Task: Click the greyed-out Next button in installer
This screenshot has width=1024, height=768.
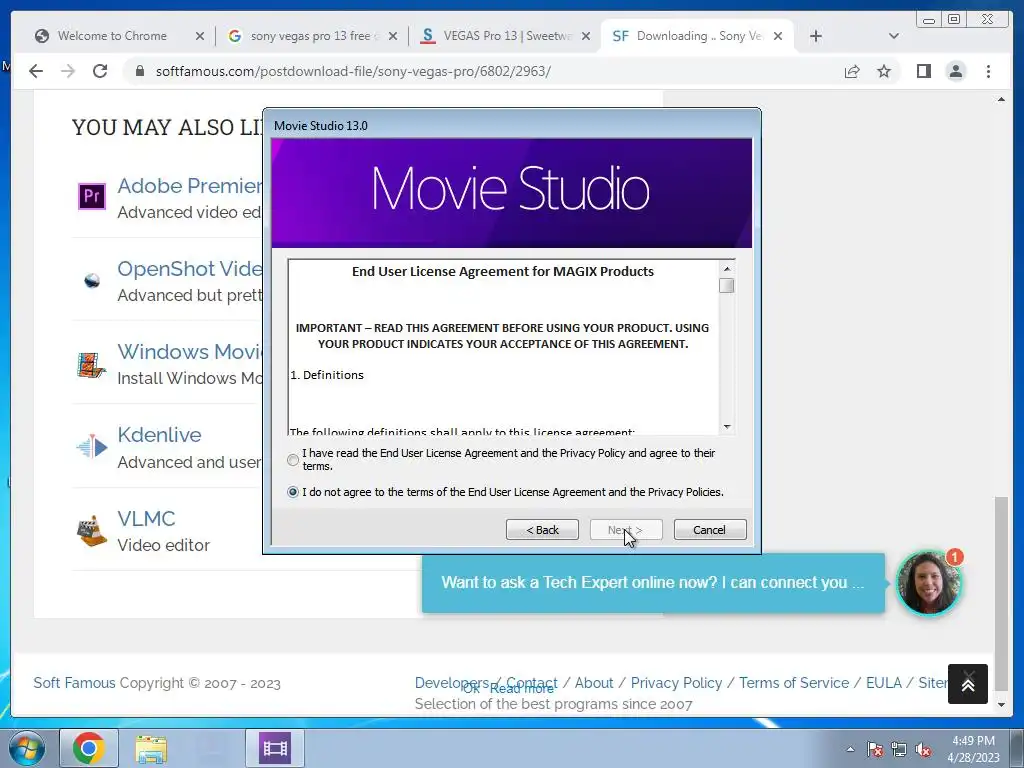Action: (626, 530)
